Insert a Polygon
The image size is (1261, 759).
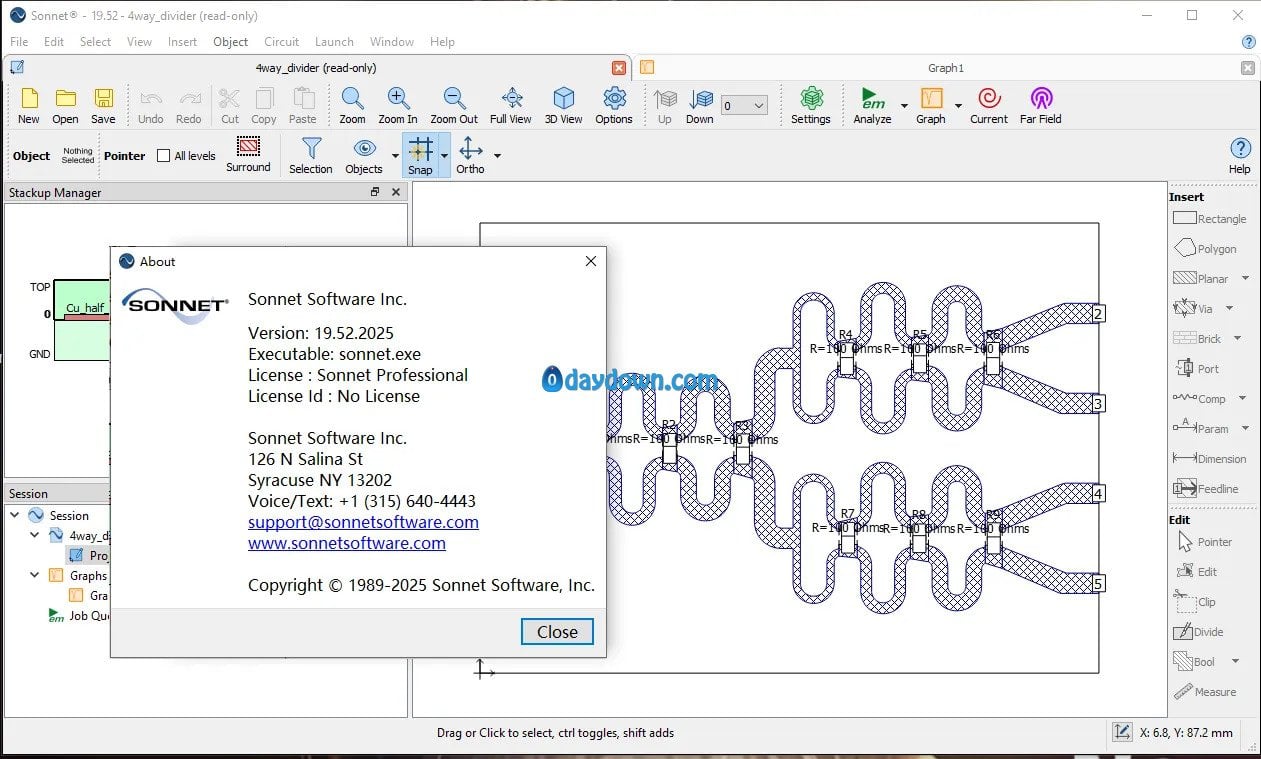(x=1205, y=249)
